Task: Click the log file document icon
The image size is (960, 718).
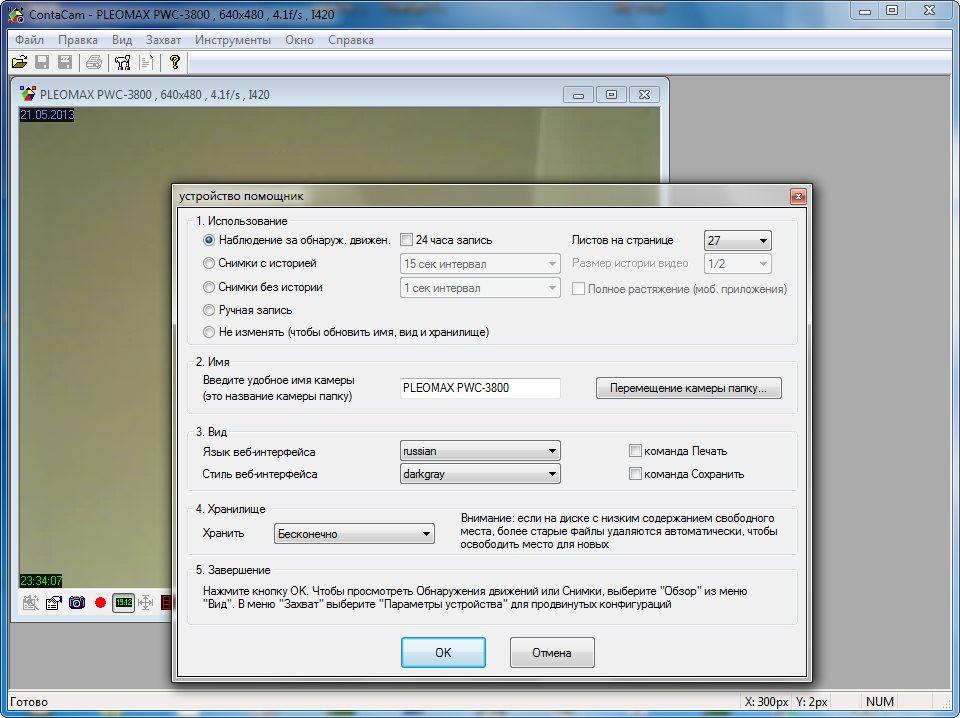Action: coord(146,62)
